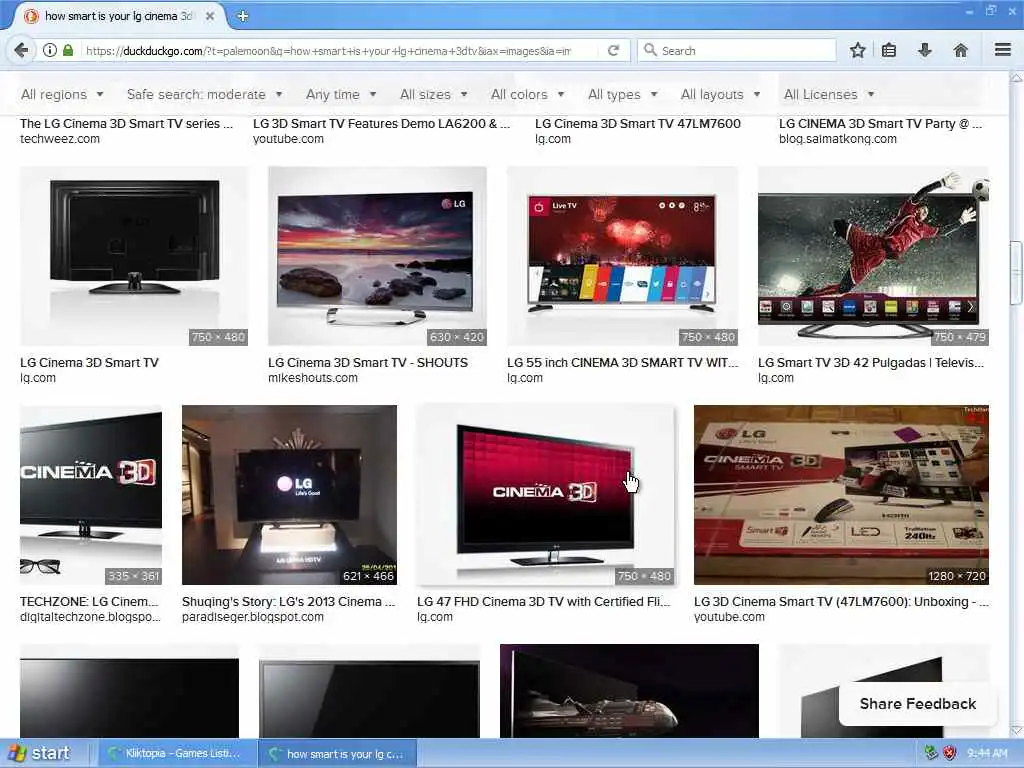Click the paradiseger.blogspot.com source text
This screenshot has width=1024, height=768.
pos(253,617)
